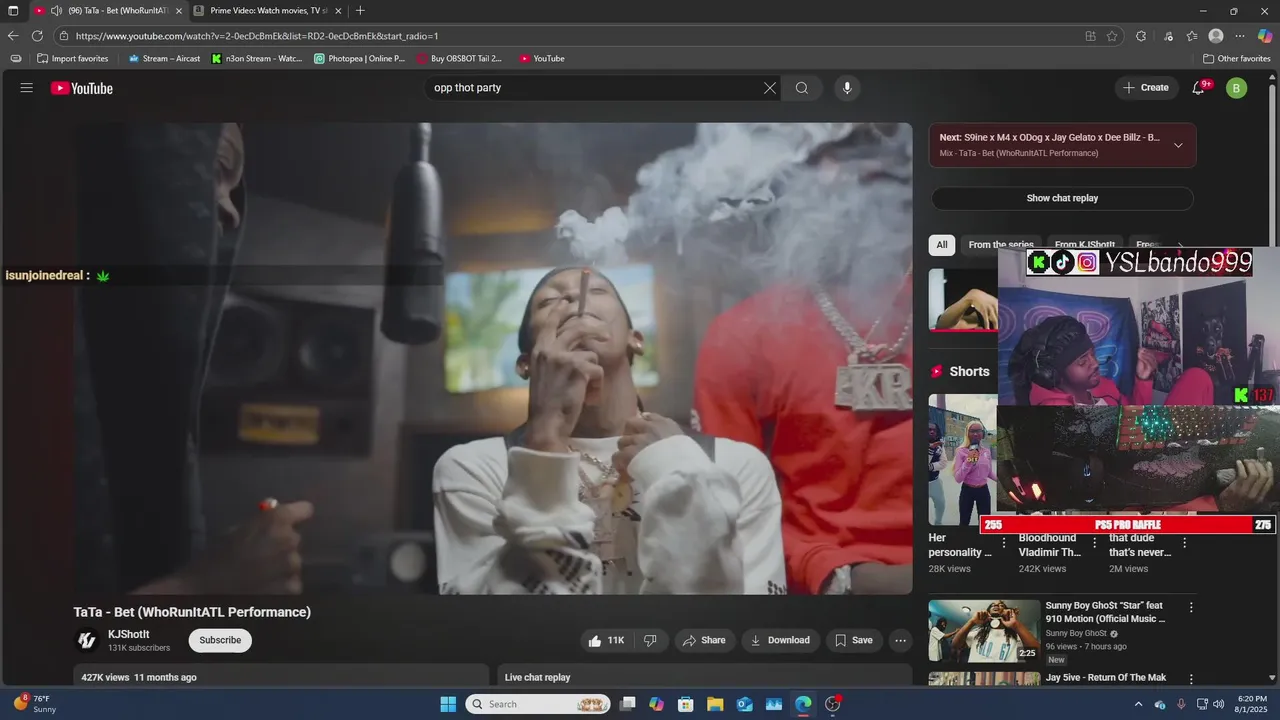1280x720 pixels.
Task: Click the browser address bar URL
Action: click(x=257, y=36)
